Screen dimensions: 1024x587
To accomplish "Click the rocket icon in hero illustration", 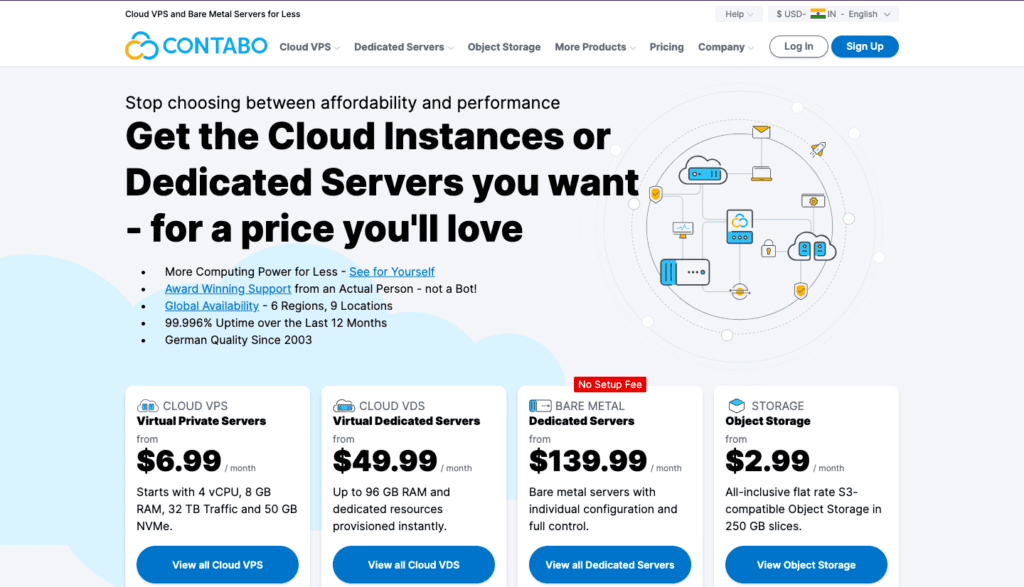I will [818, 150].
